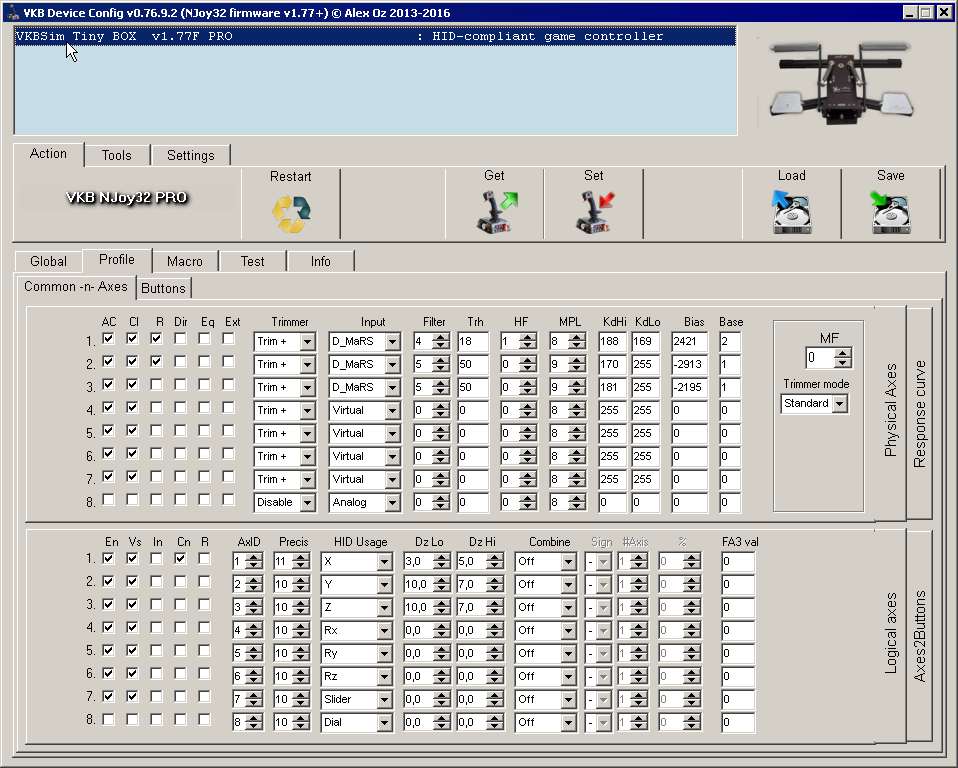Click the title bar application icon
The width and height of the screenshot is (958, 768).
pyautogui.click(x=12, y=12)
